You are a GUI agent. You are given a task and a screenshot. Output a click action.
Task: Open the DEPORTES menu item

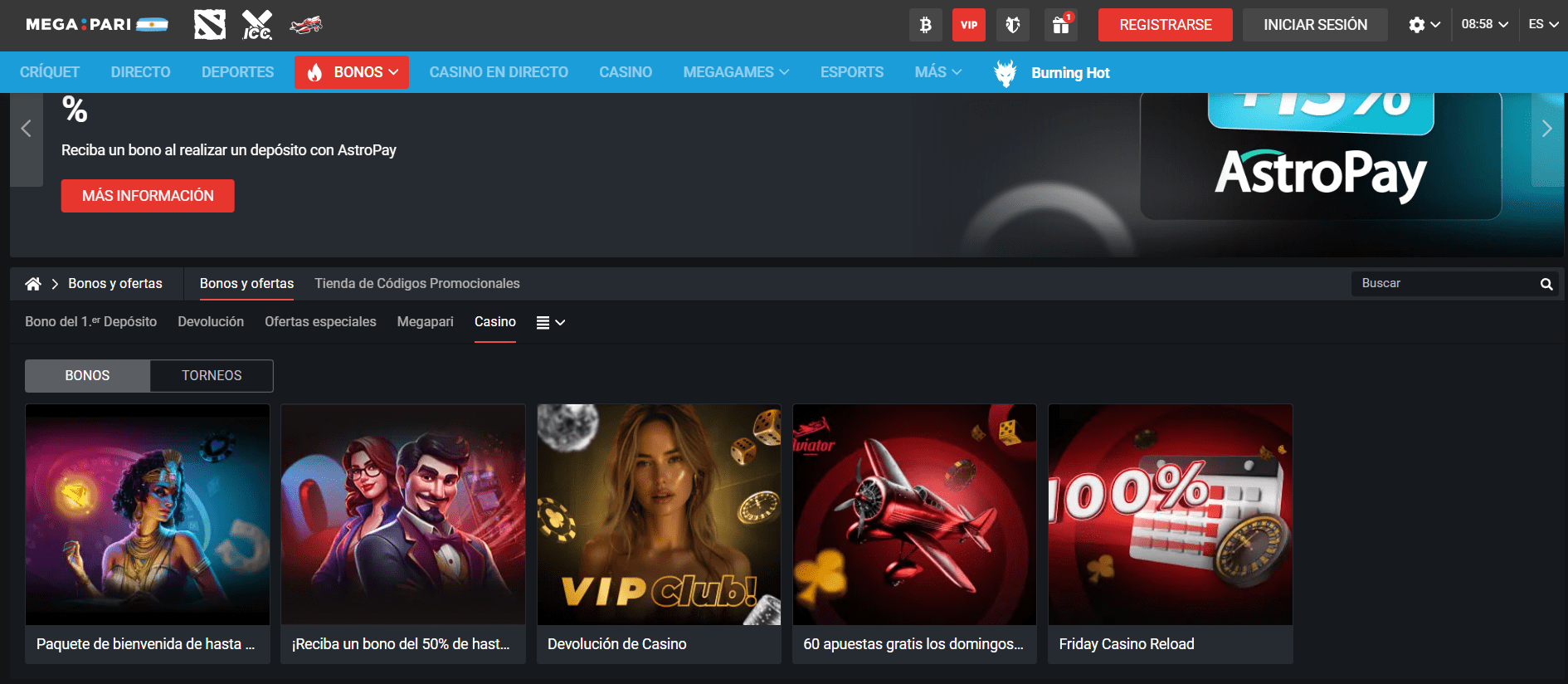(x=237, y=72)
